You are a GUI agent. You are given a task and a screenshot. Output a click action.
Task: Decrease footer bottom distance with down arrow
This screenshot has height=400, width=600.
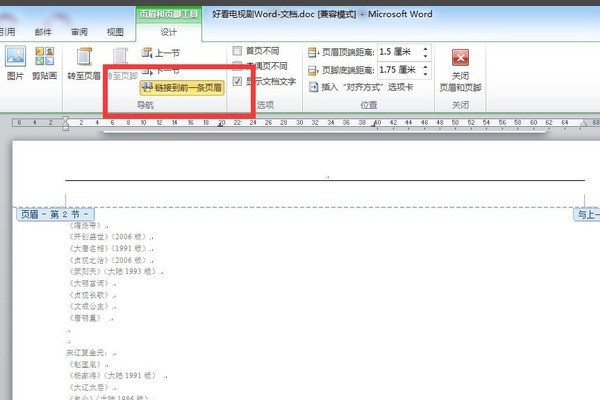pos(426,74)
